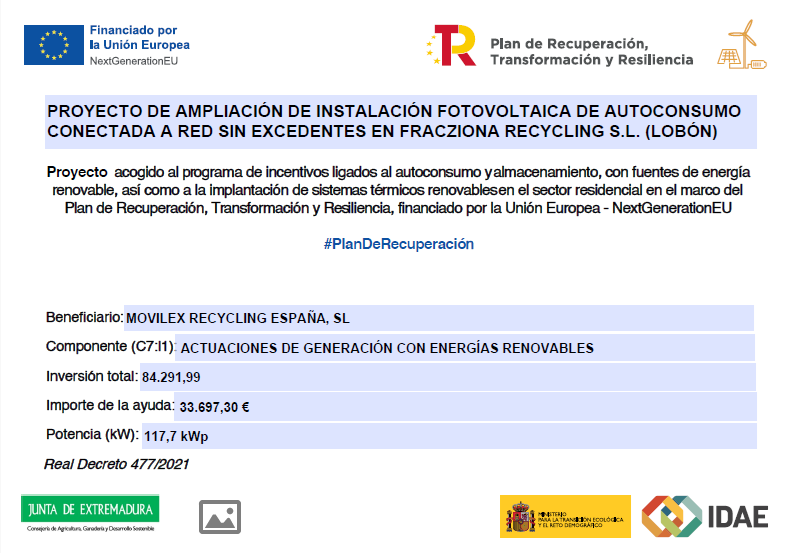Click the image placeholder icon

coord(219,515)
